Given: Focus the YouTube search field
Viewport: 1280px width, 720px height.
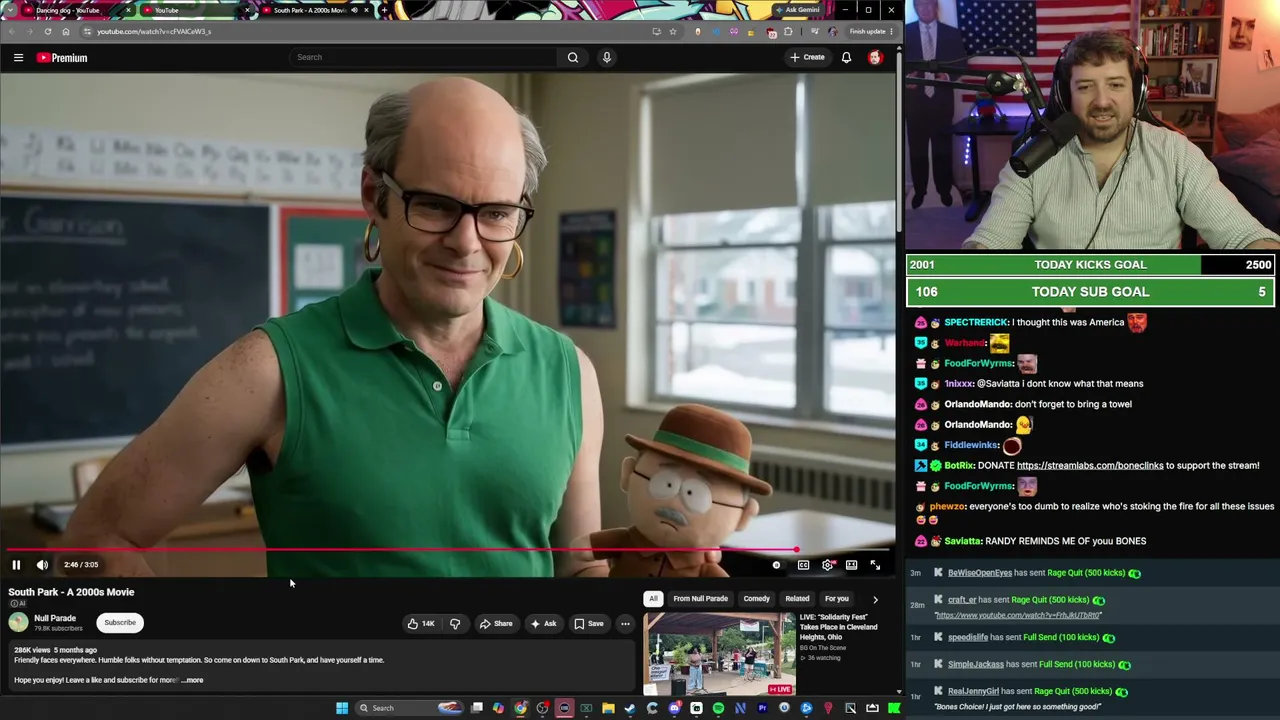Looking at the screenshot, I should point(425,57).
